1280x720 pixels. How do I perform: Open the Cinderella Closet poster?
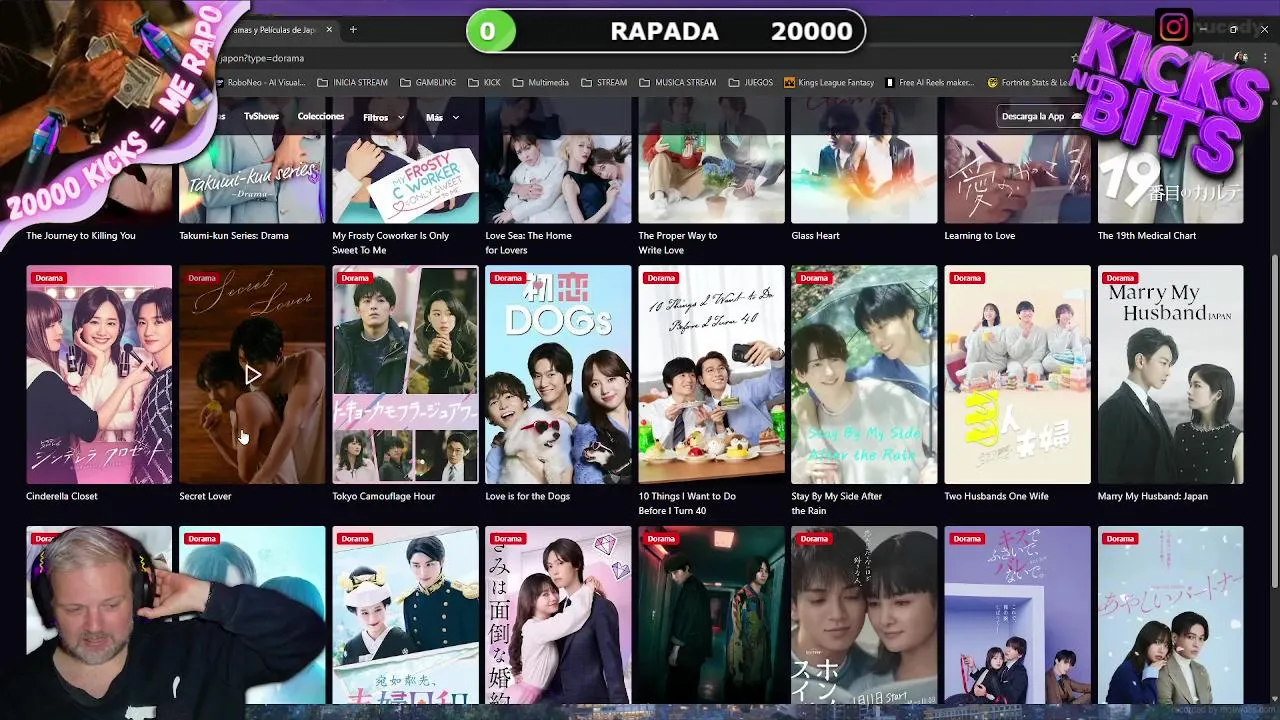99,374
